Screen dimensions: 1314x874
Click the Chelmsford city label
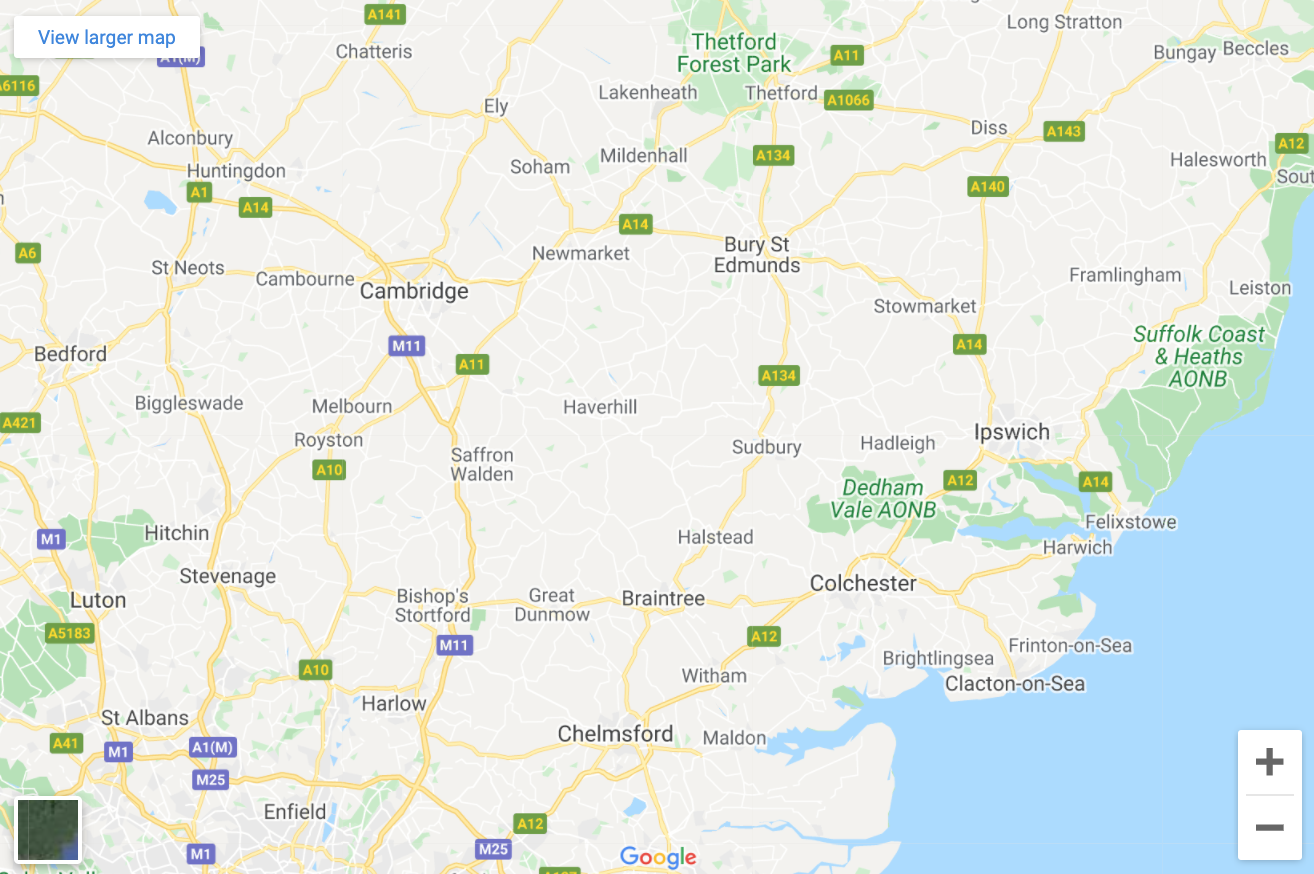pyautogui.click(x=616, y=734)
